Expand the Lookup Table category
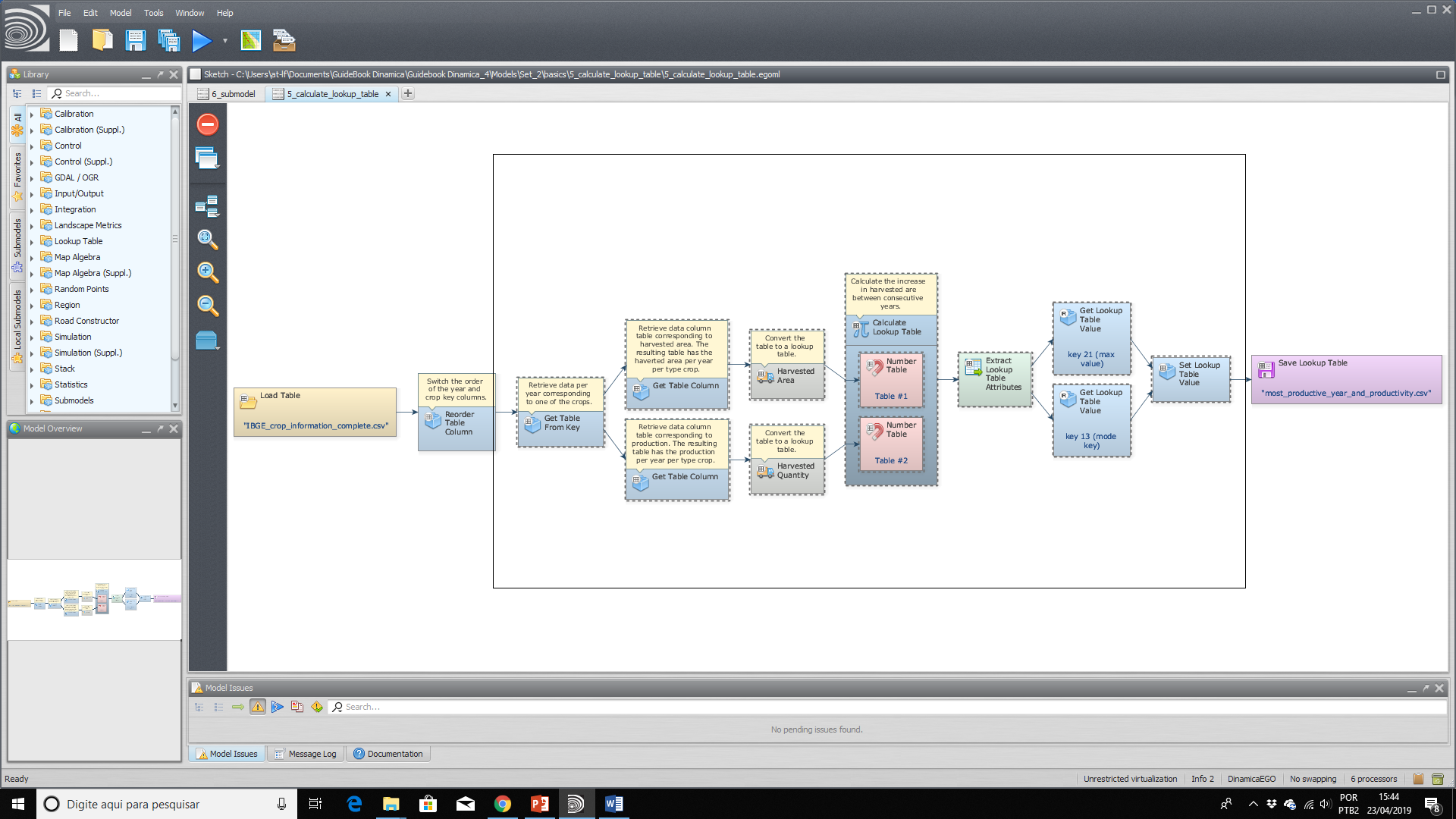This screenshot has width=1456, height=819. pos(32,242)
